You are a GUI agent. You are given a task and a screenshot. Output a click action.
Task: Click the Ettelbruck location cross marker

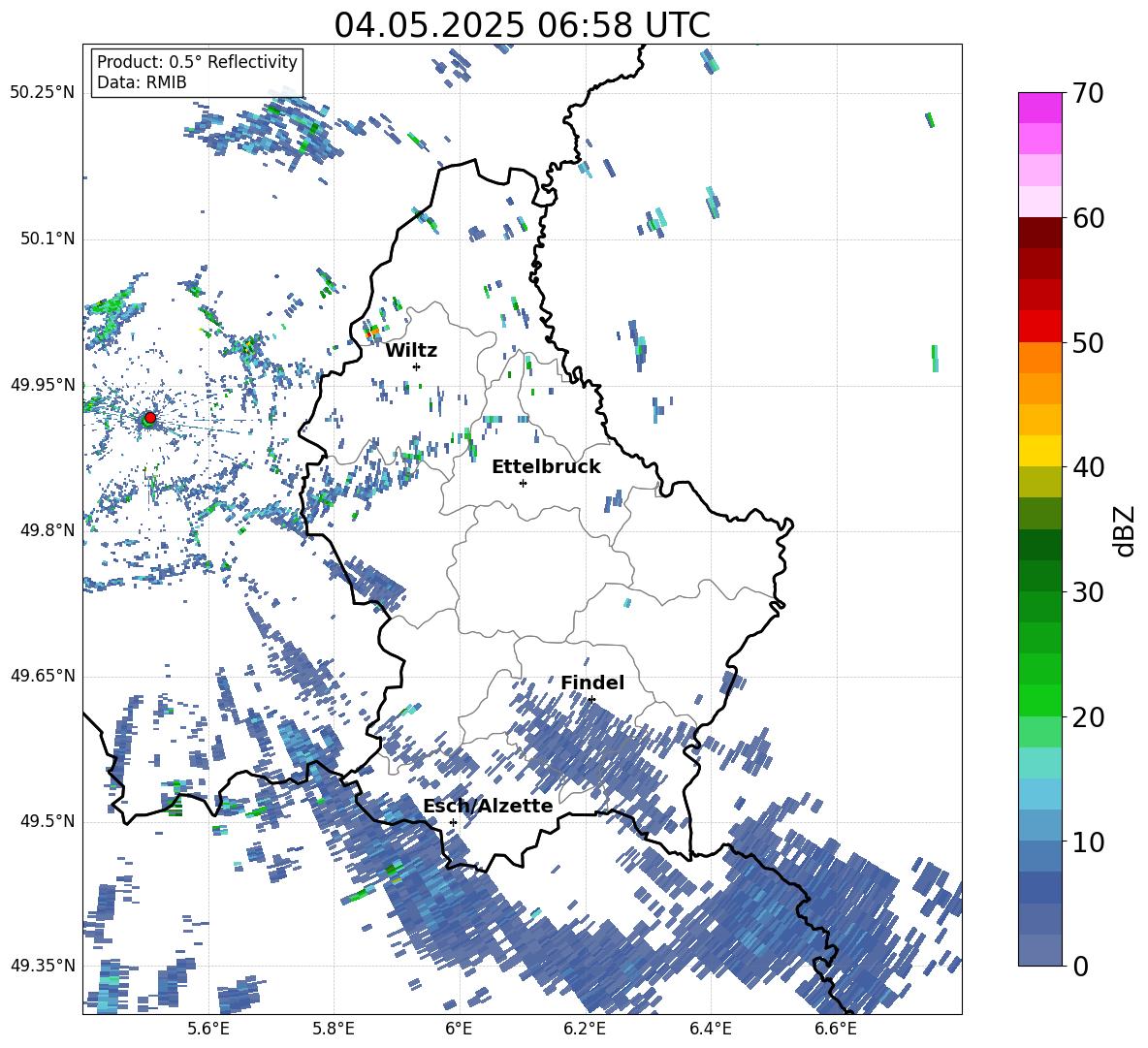point(523,483)
